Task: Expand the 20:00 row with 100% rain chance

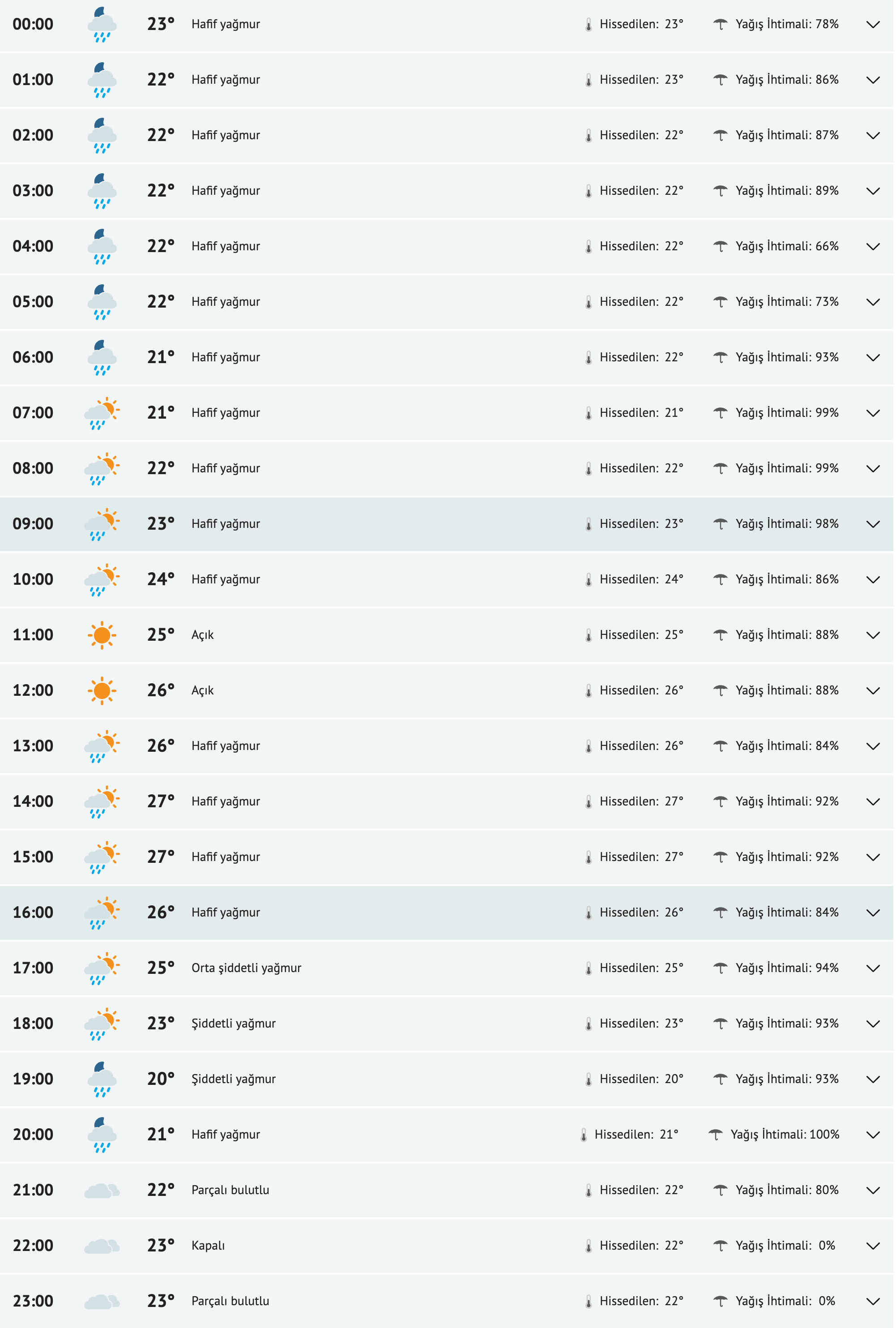Action: click(872, 1135)
